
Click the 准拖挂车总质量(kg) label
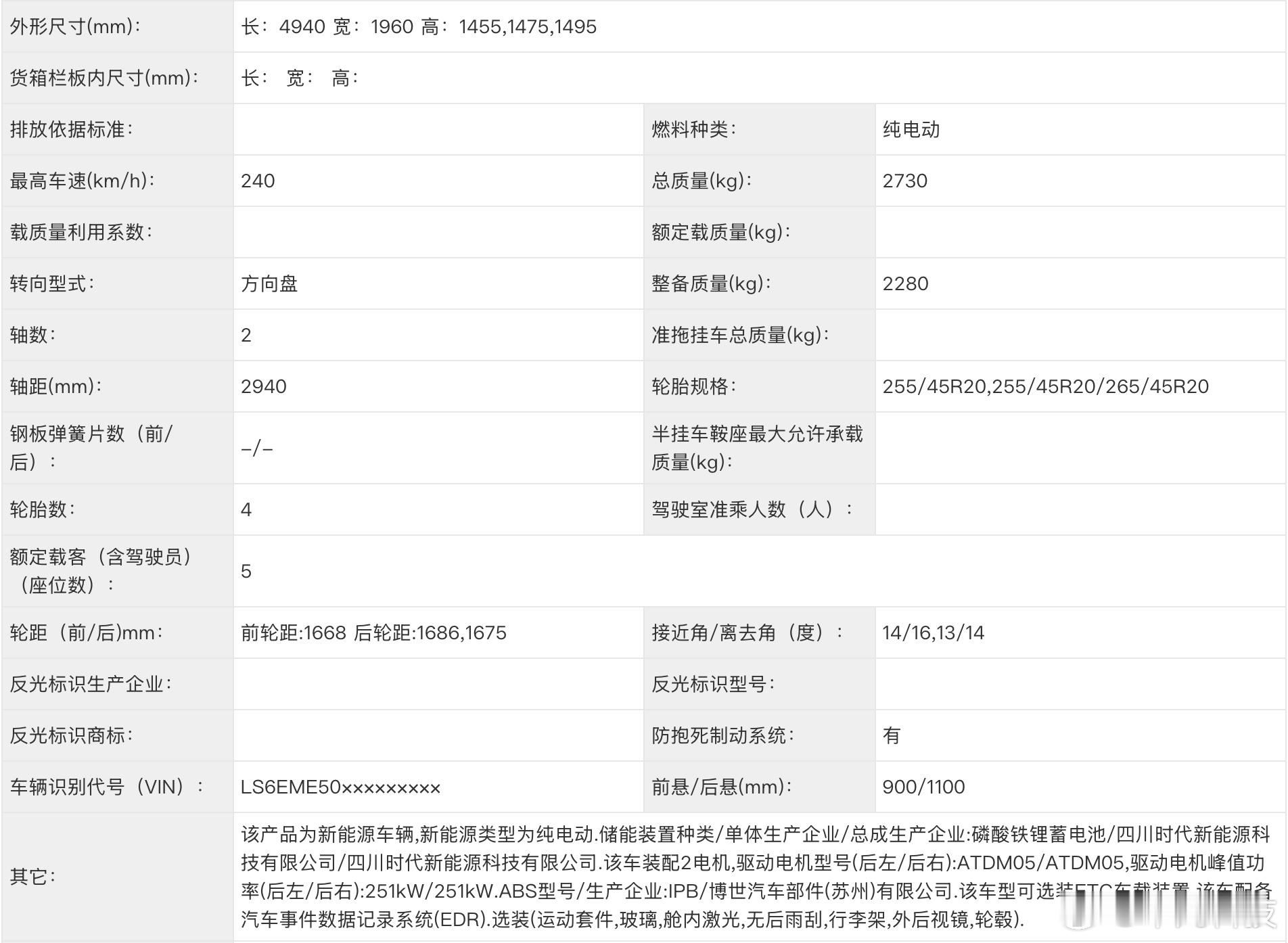tap(740, 336)
